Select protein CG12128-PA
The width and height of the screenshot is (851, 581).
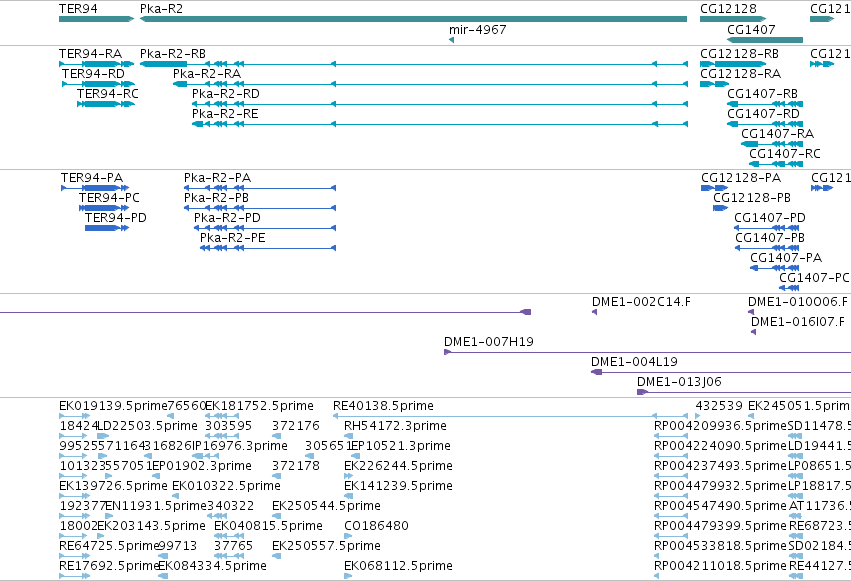[715, 188]
